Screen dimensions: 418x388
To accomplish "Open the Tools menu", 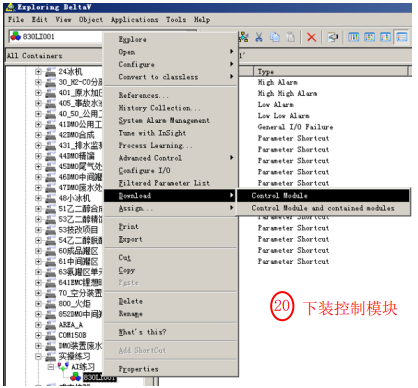I will 176,20.
